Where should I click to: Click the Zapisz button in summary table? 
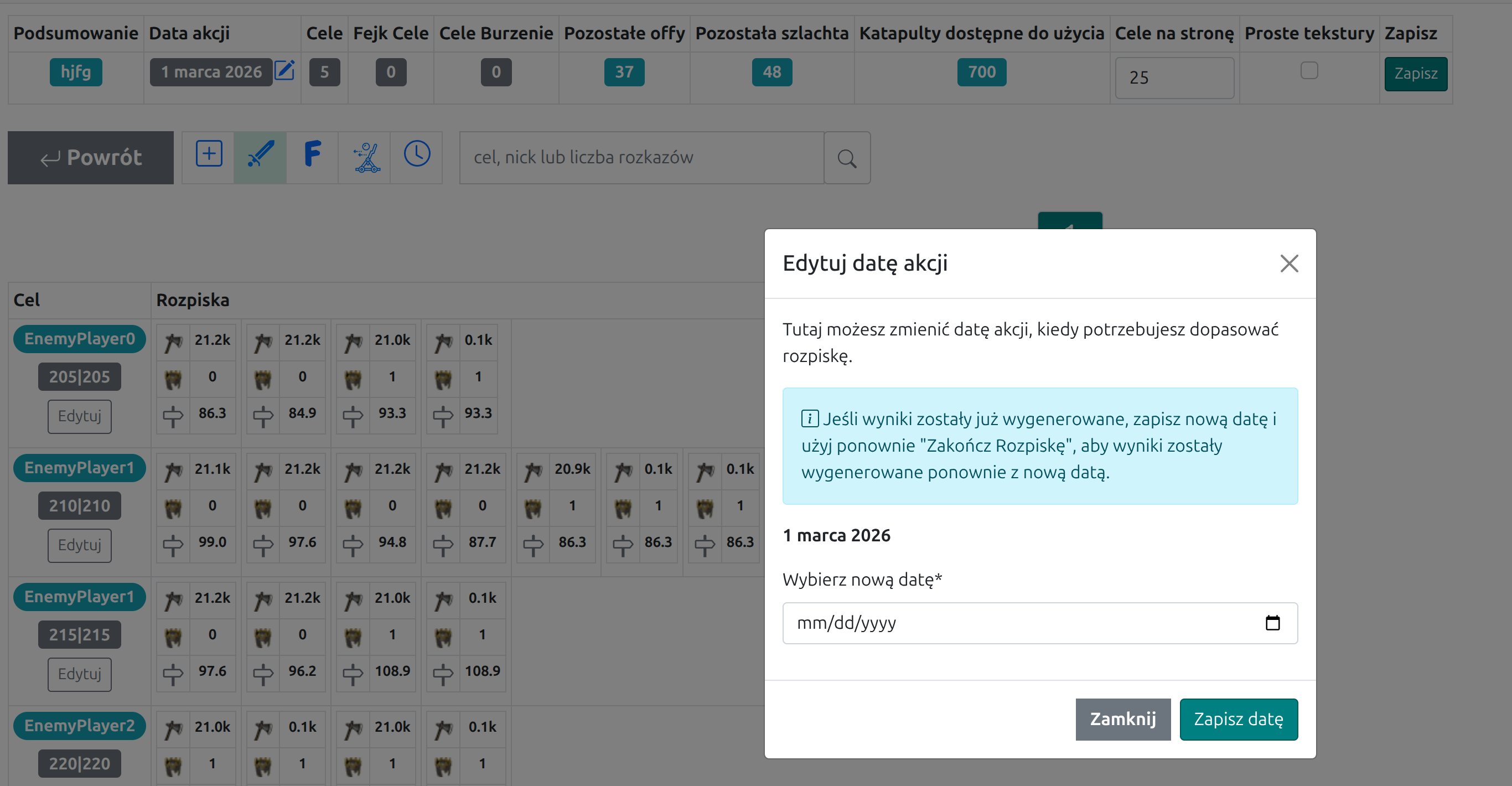click(1415, 74)
